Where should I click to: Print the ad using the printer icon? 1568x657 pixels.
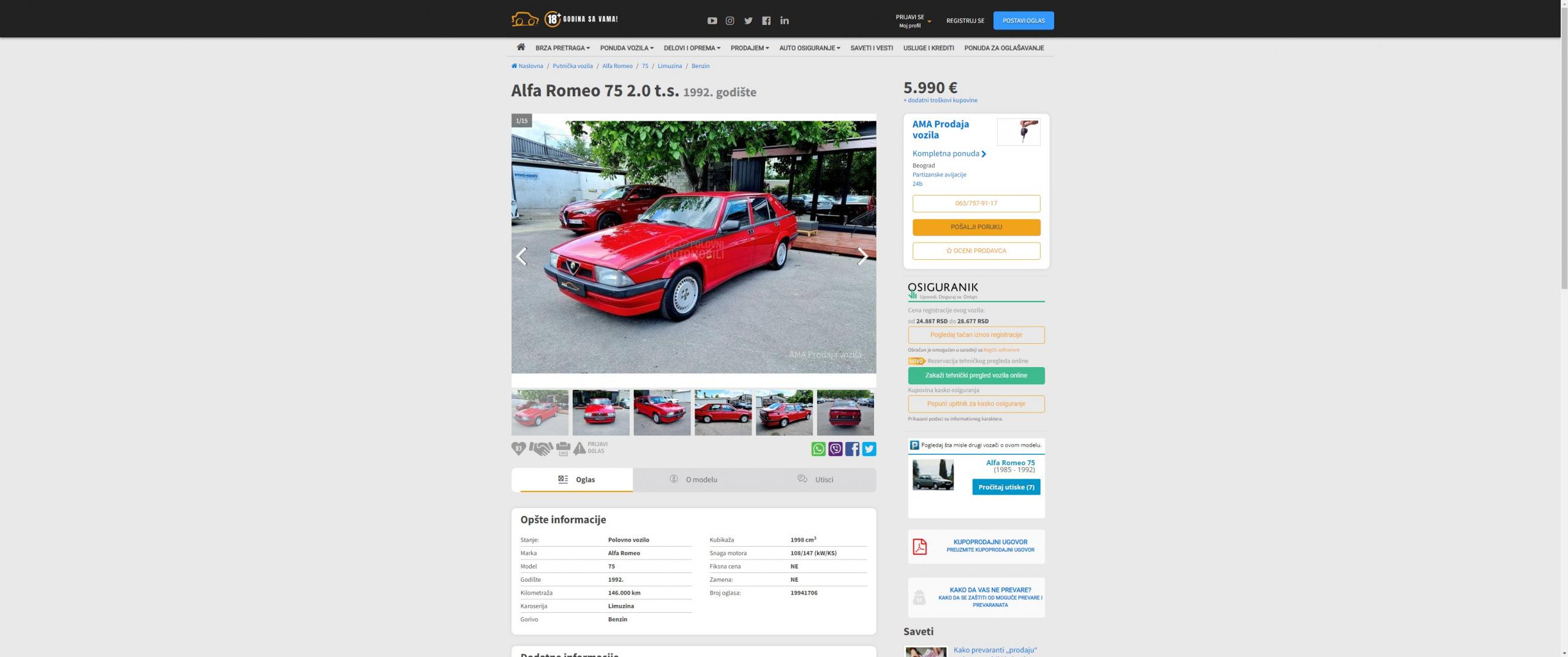563,449
